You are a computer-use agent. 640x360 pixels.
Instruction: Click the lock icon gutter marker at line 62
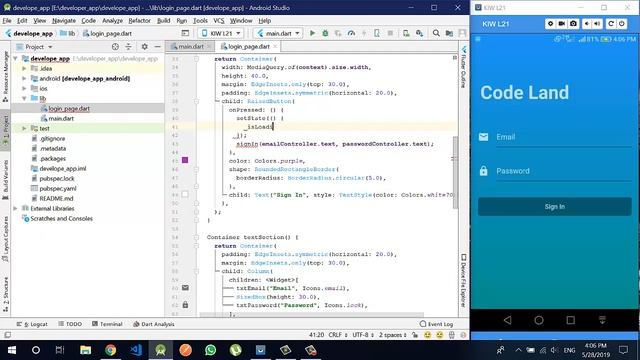pos(185,305)
